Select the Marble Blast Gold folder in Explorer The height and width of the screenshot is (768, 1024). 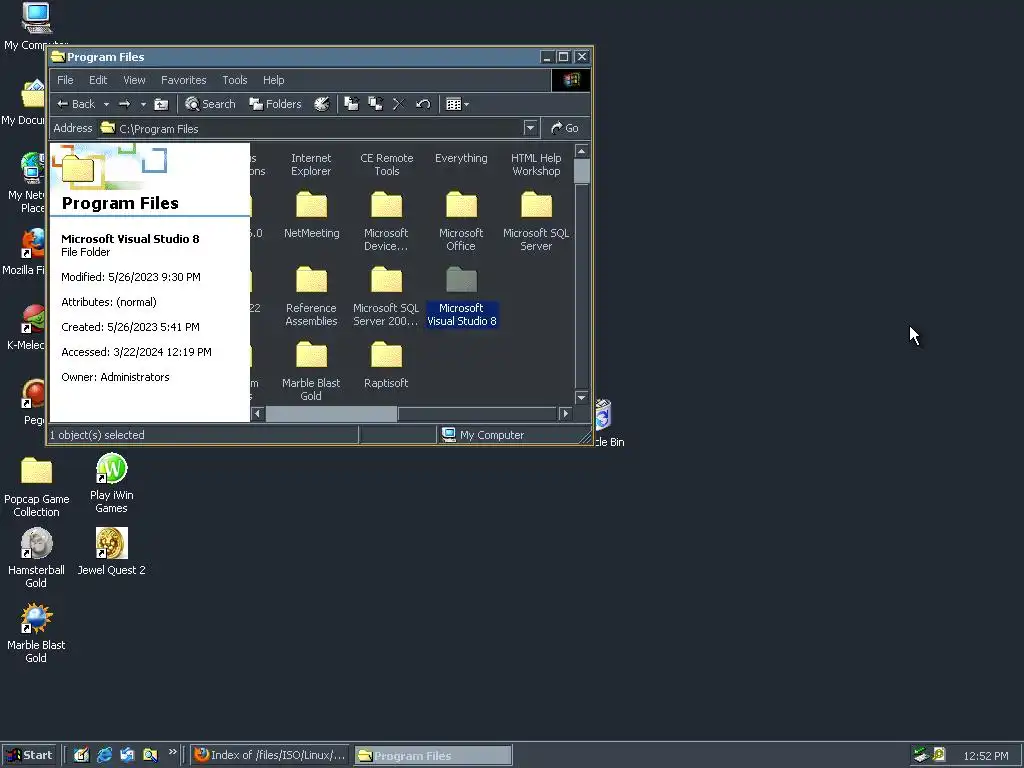pos(311,372)
